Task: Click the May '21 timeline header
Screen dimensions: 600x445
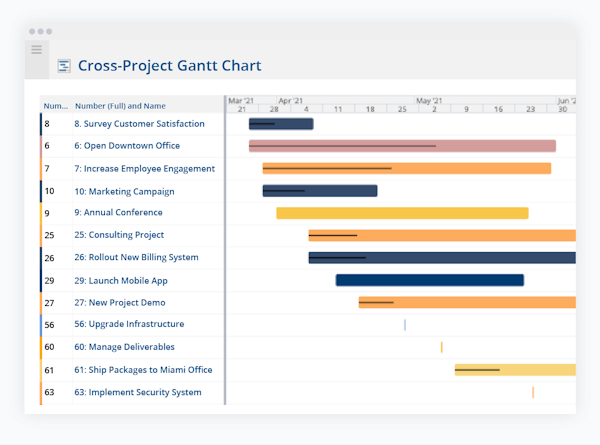Action: coord(429,101)
